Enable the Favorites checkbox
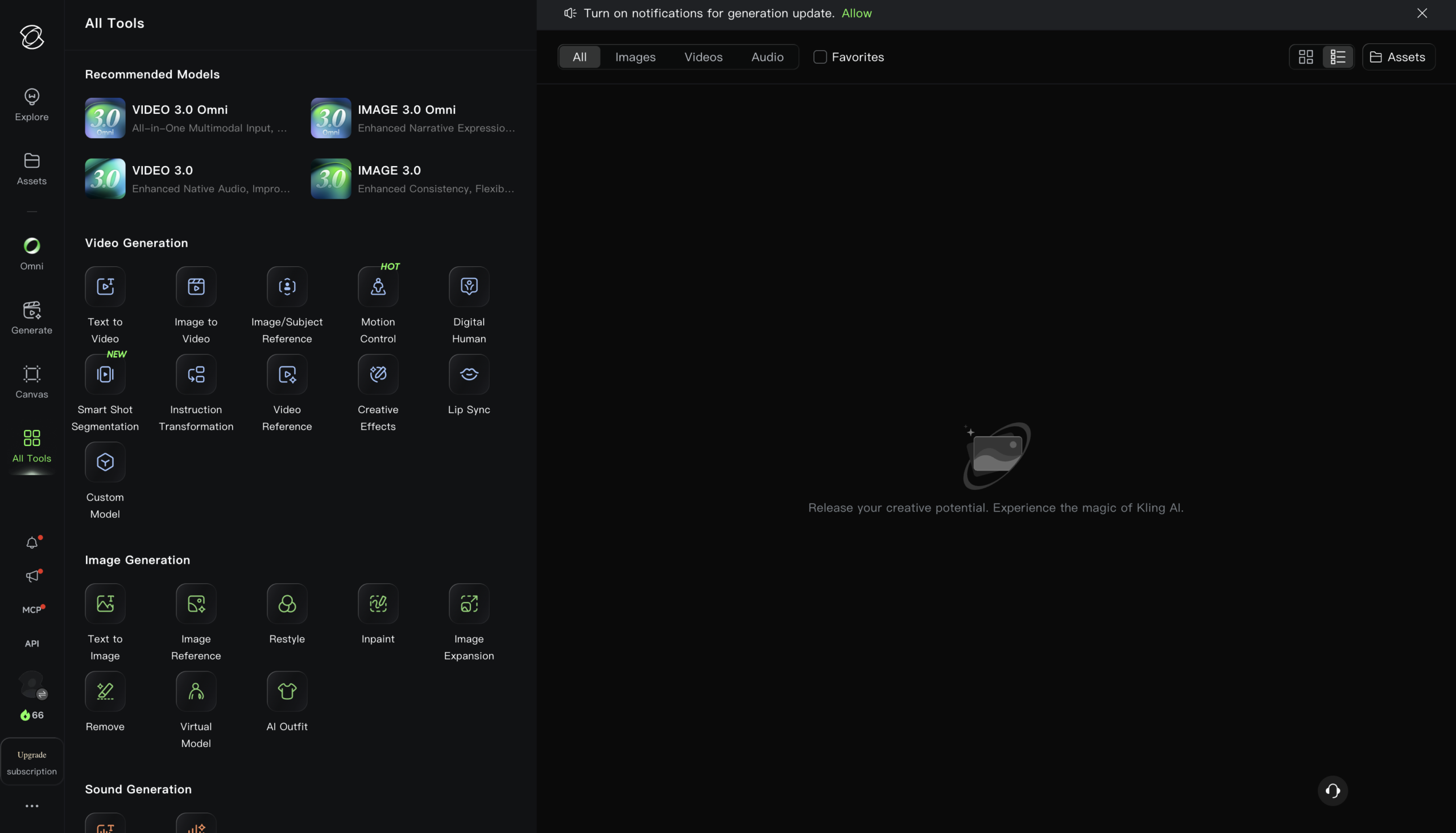The width and height of the screenshot is (1456, 833). [x=820, y=57]
